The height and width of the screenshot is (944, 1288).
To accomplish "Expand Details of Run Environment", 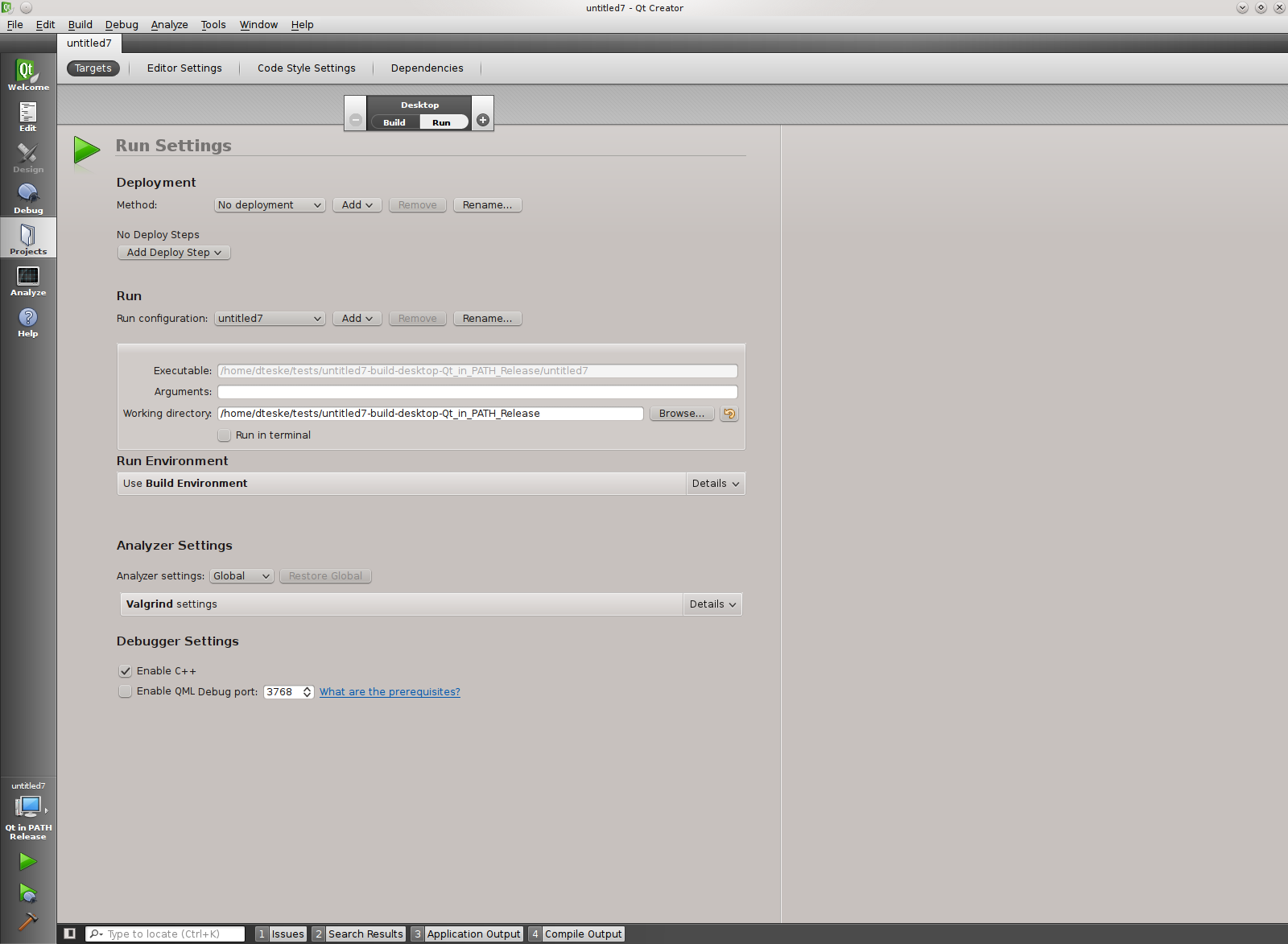I will [715, 484].
